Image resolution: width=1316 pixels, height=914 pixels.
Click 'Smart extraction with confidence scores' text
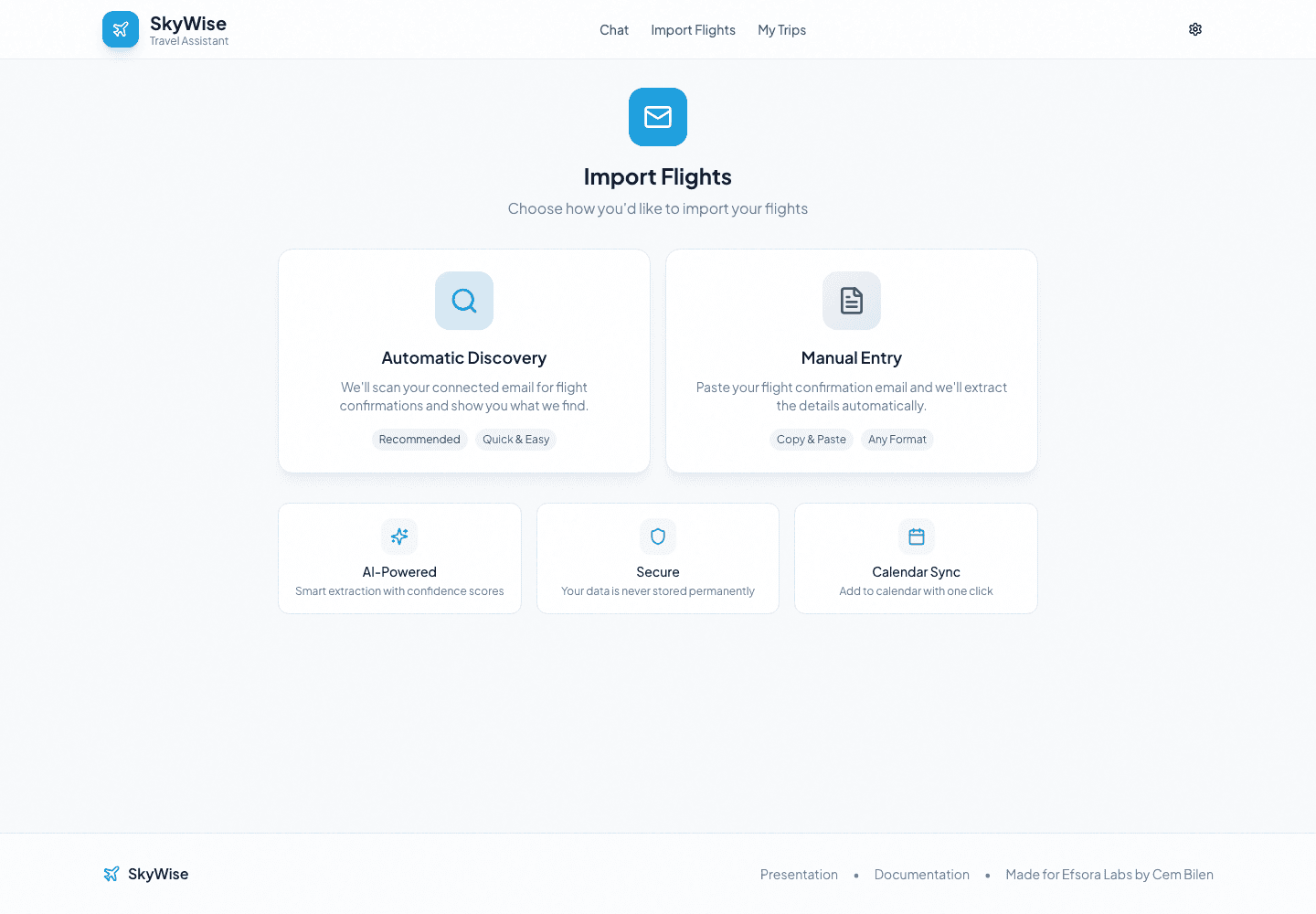click(399, 591)
